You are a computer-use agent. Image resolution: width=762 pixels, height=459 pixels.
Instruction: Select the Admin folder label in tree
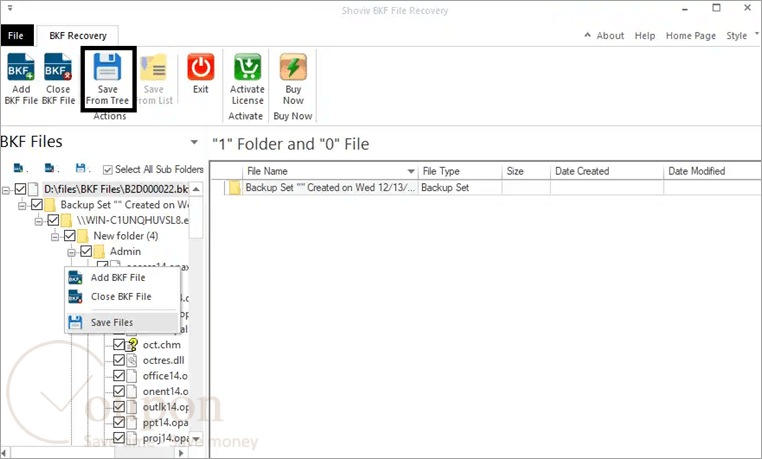[125, 252]
